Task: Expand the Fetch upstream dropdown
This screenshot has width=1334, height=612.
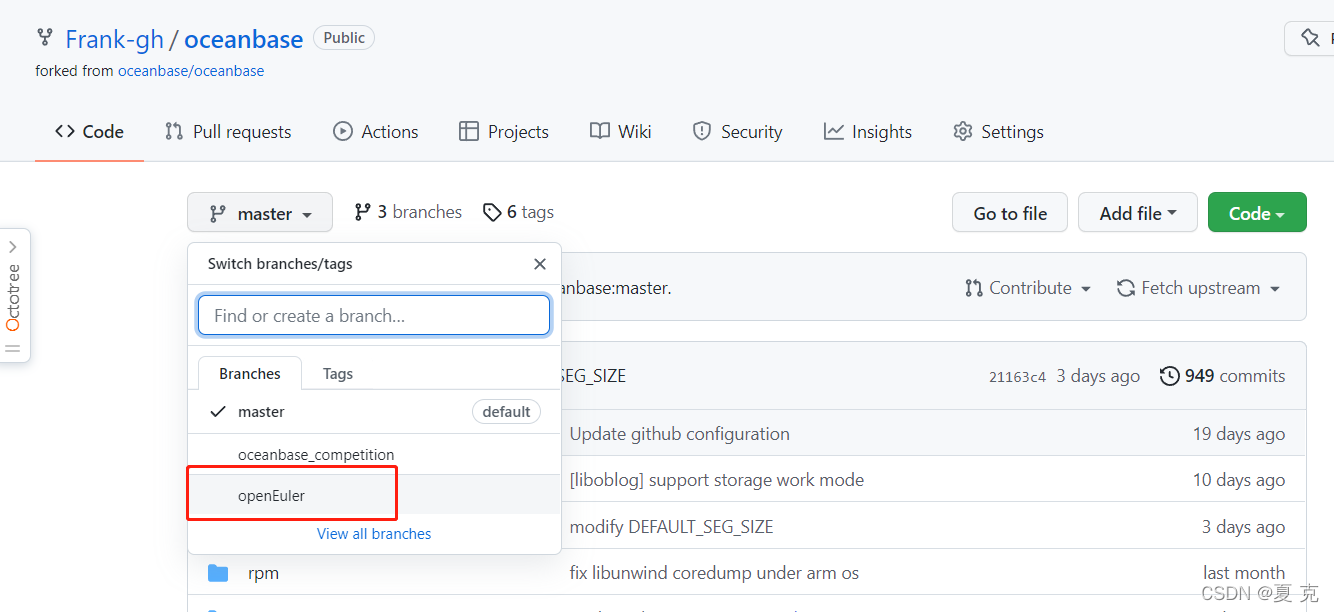Action: coord(1199,288)
